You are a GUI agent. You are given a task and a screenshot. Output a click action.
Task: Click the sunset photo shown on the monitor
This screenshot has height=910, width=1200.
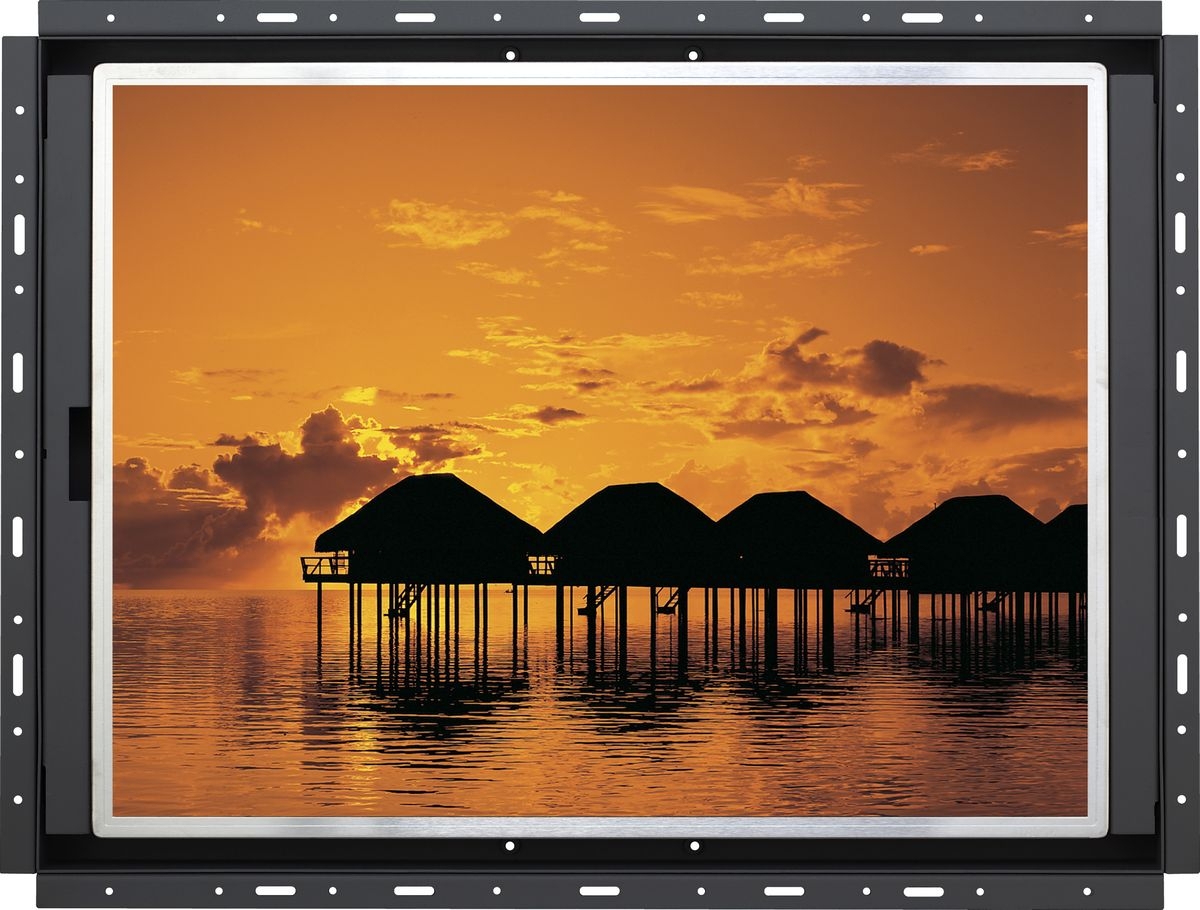[x=600, y=450]
